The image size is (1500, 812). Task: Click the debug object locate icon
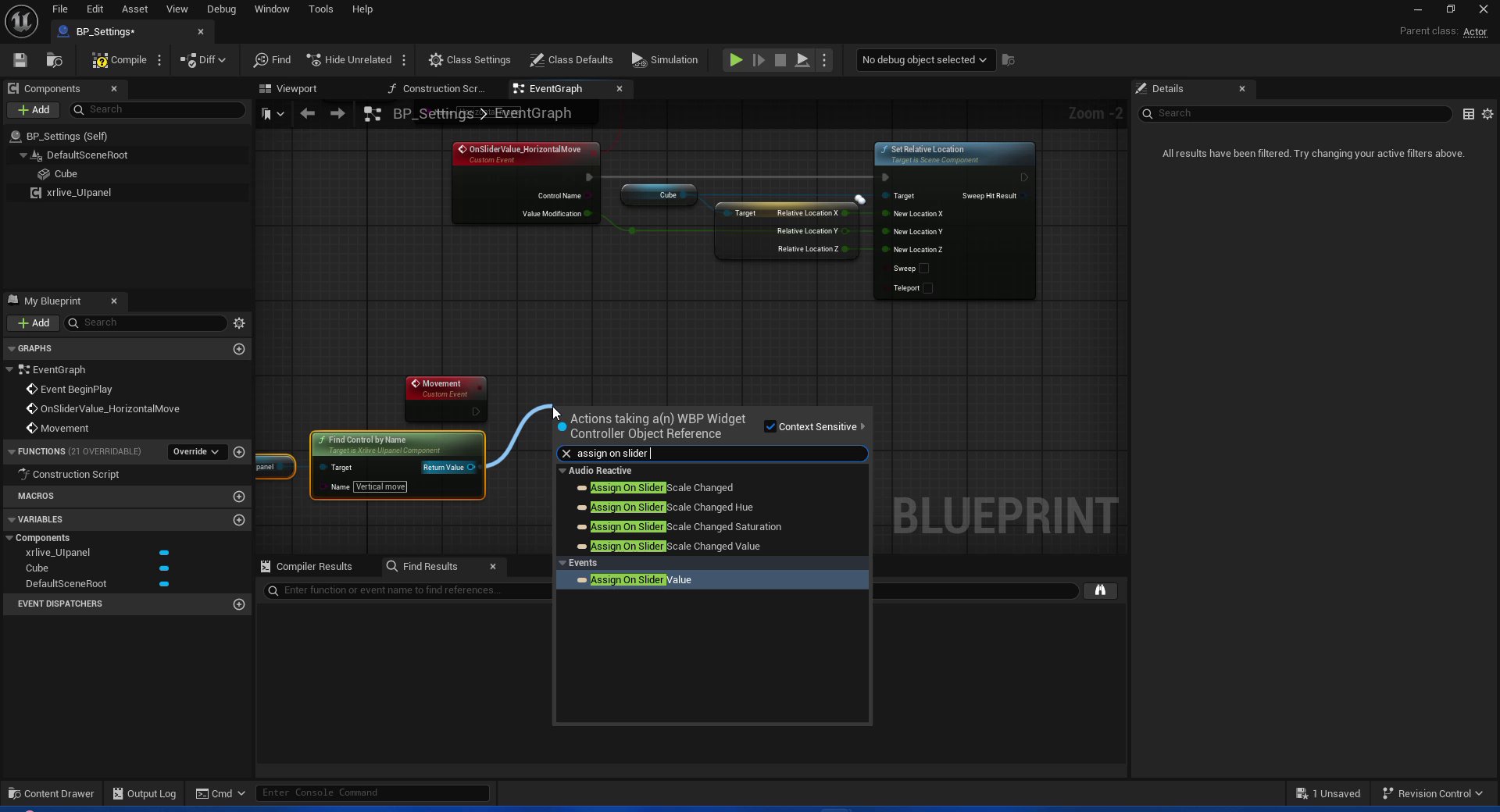1009,60
